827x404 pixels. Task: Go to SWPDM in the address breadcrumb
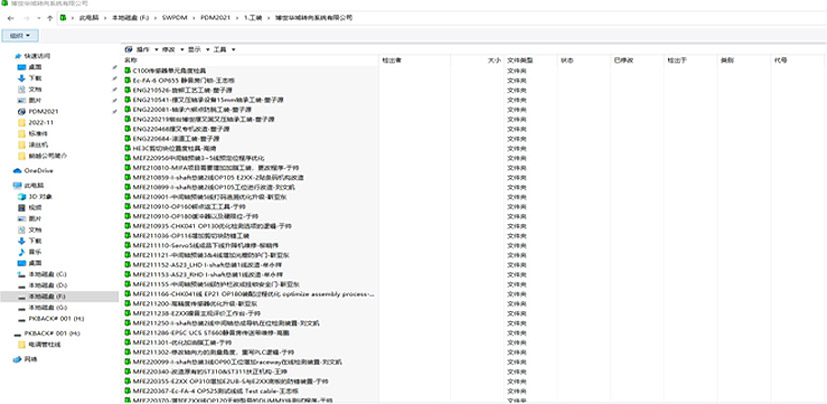[x=176, y=18]
